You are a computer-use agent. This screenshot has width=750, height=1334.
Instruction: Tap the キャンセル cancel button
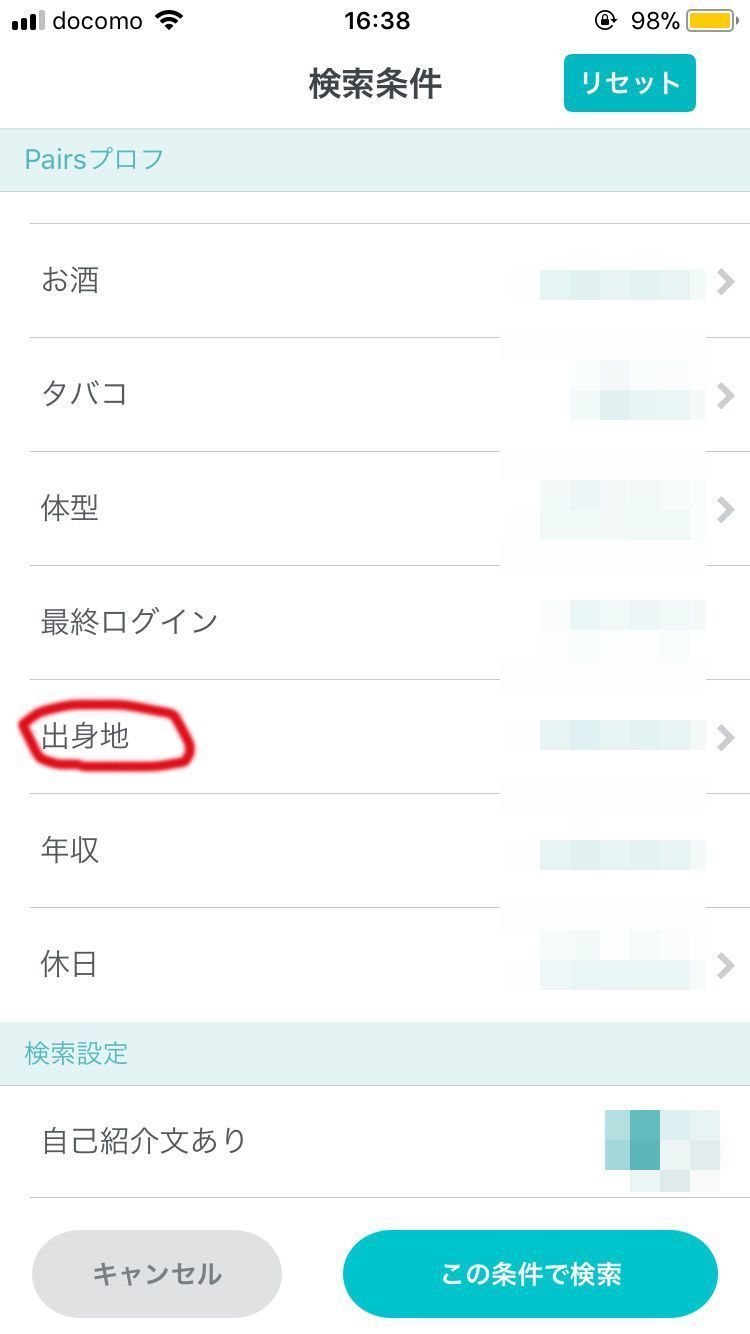tap(157, 1274)
